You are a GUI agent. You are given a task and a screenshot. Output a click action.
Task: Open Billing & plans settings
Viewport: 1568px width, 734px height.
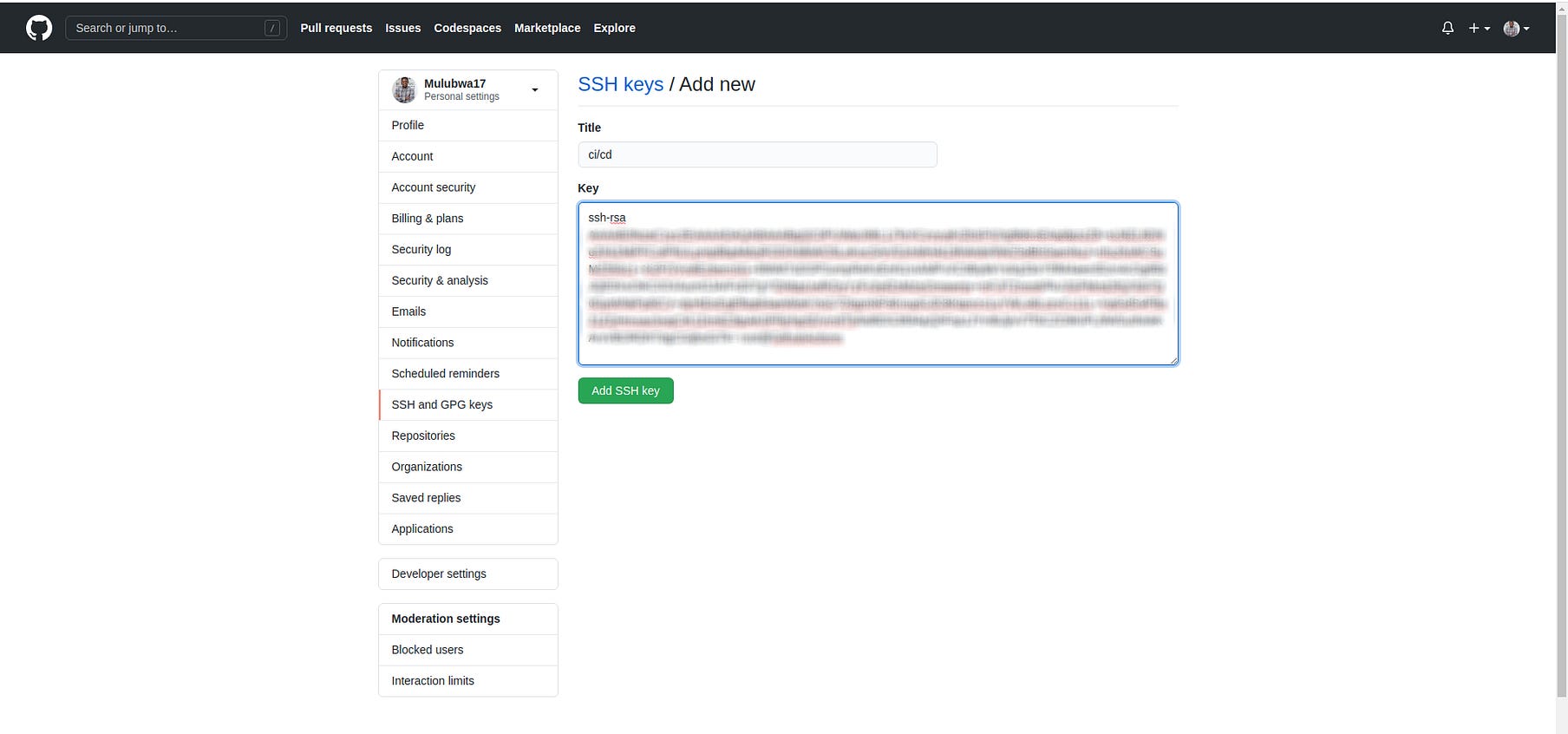pyautogui.click(x=468, y=219)
